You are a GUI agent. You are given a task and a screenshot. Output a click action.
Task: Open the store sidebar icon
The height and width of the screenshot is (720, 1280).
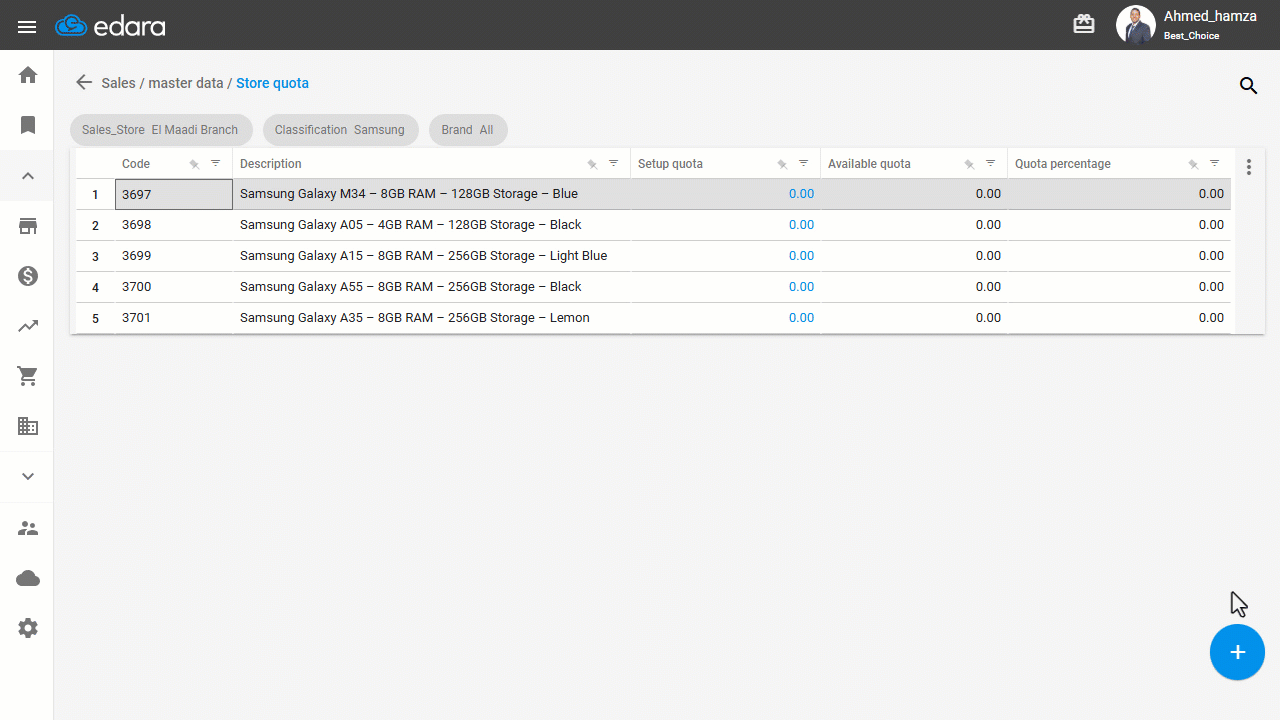pyautogui.click(x=28, y=226)
